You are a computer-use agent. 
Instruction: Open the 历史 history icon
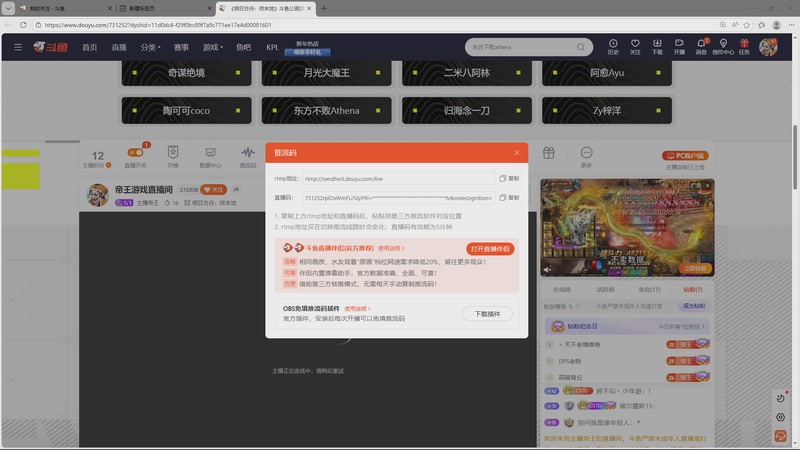pos(613,47)
